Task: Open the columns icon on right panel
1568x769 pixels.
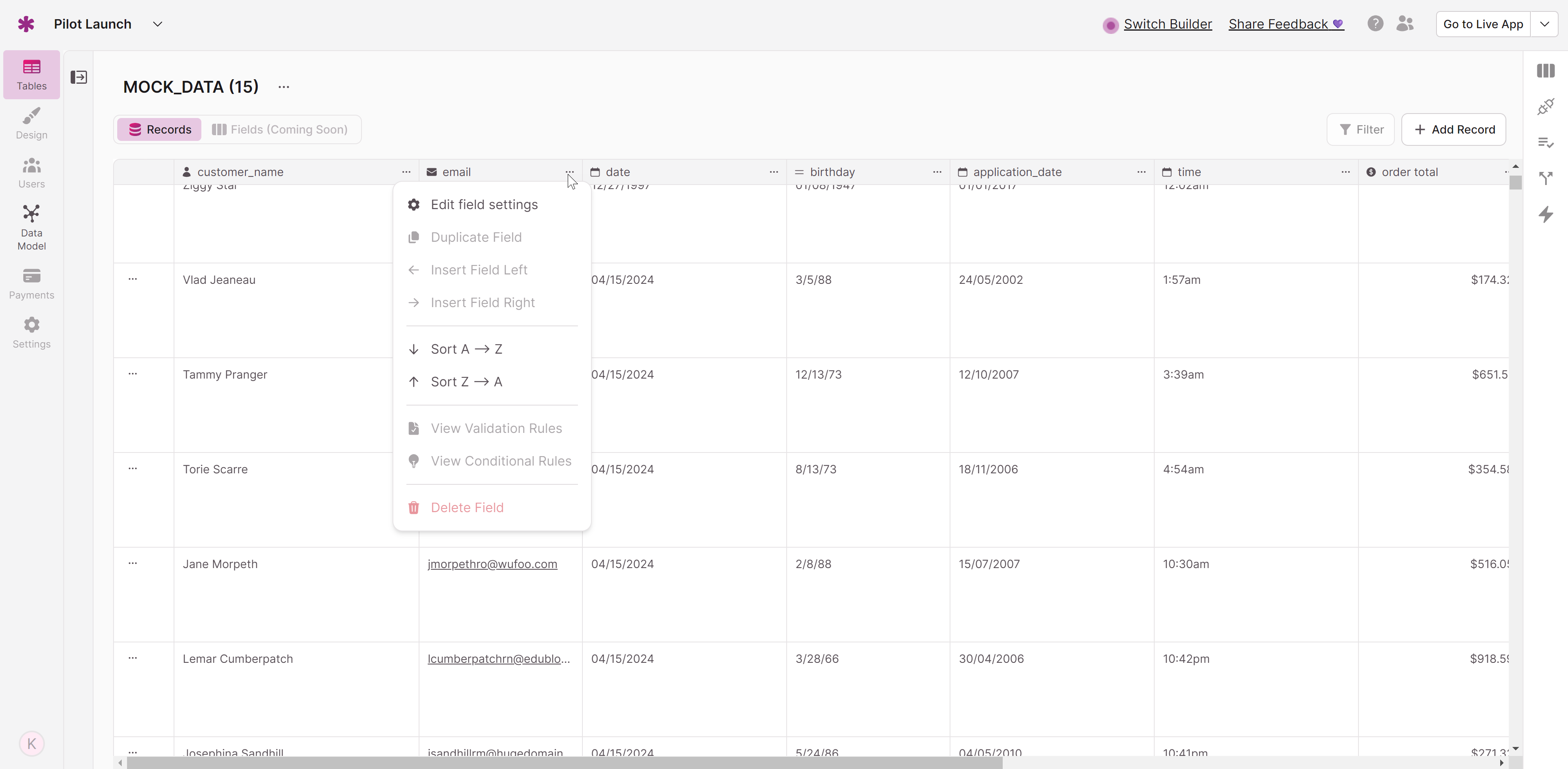Action: pyautogui.click(x=1546, y=71)
